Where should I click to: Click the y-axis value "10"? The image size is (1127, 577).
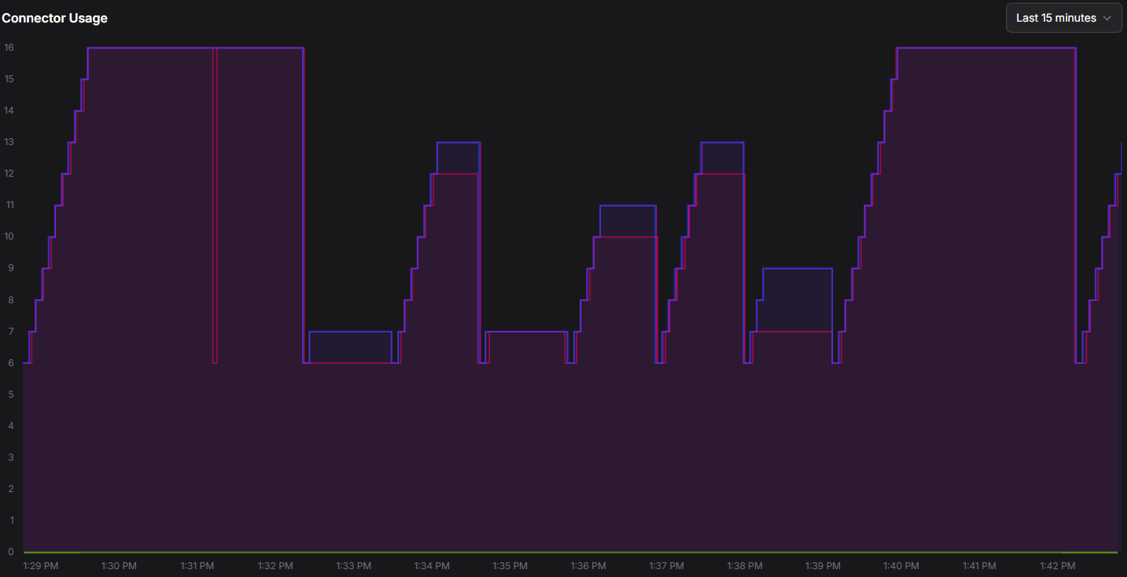[9, 236]
